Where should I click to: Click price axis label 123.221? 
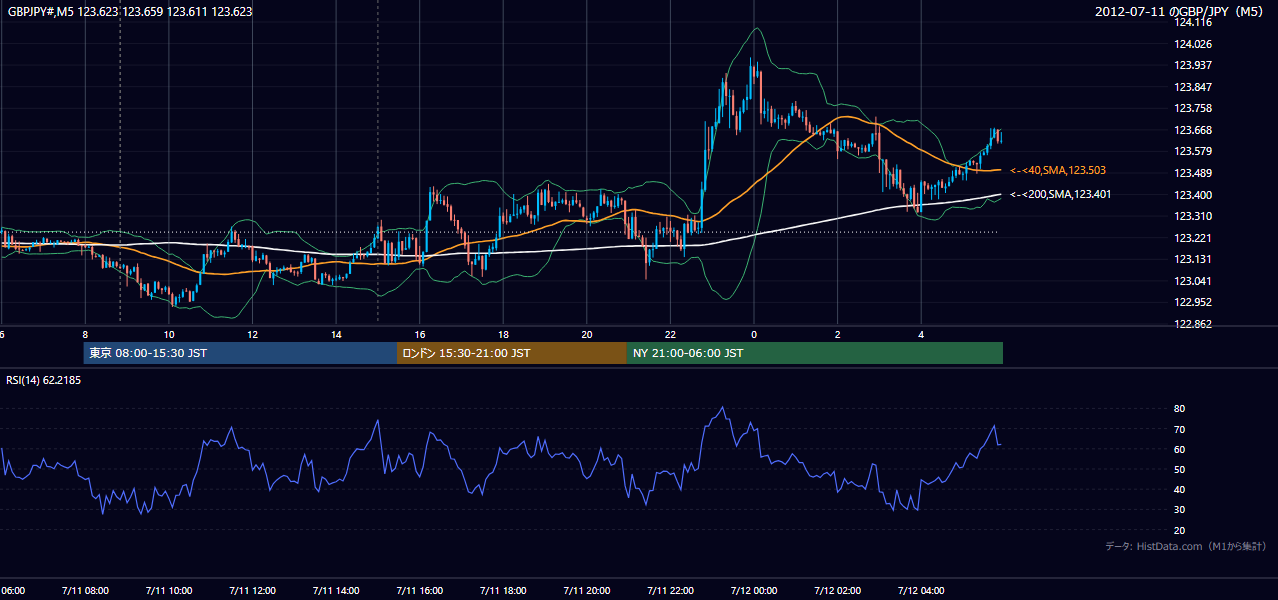[1195, 238]
